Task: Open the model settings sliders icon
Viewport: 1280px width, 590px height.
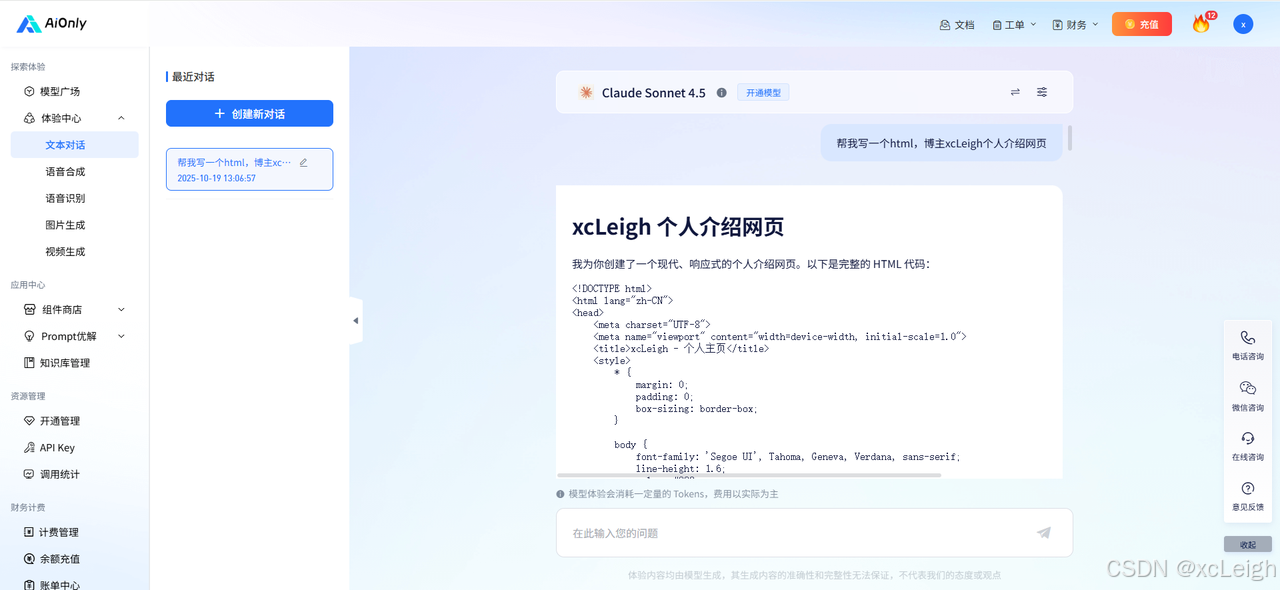Action: [x=1041, y=92]
